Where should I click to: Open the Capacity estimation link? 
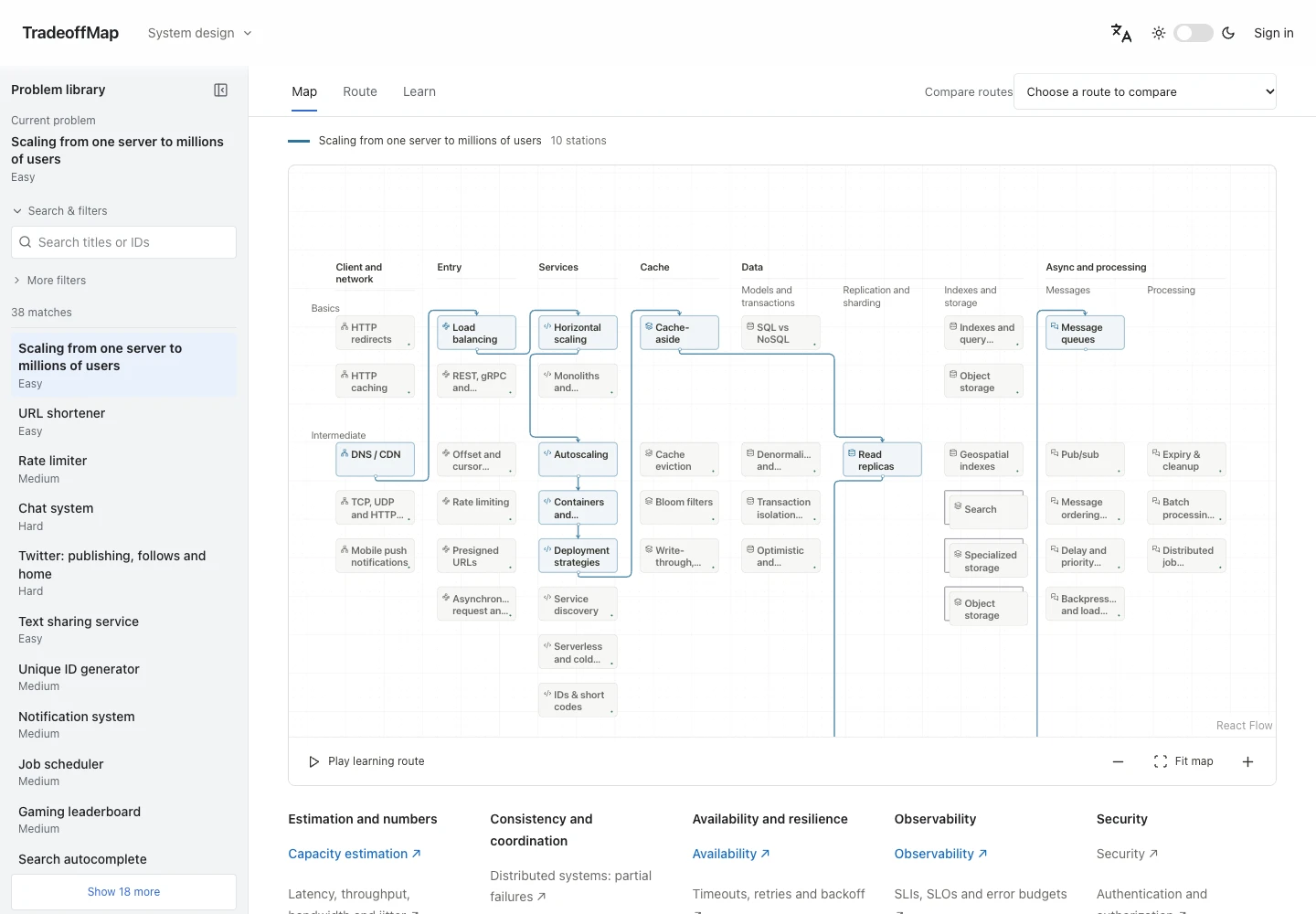point(355,854)
